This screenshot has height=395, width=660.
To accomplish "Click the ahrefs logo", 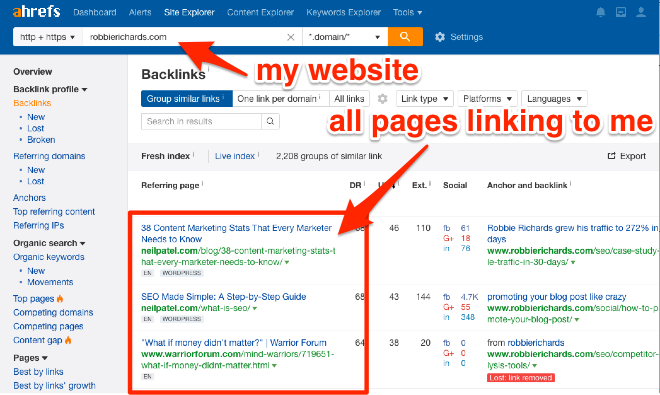I will pyautogui.click(x=37, y=11).
